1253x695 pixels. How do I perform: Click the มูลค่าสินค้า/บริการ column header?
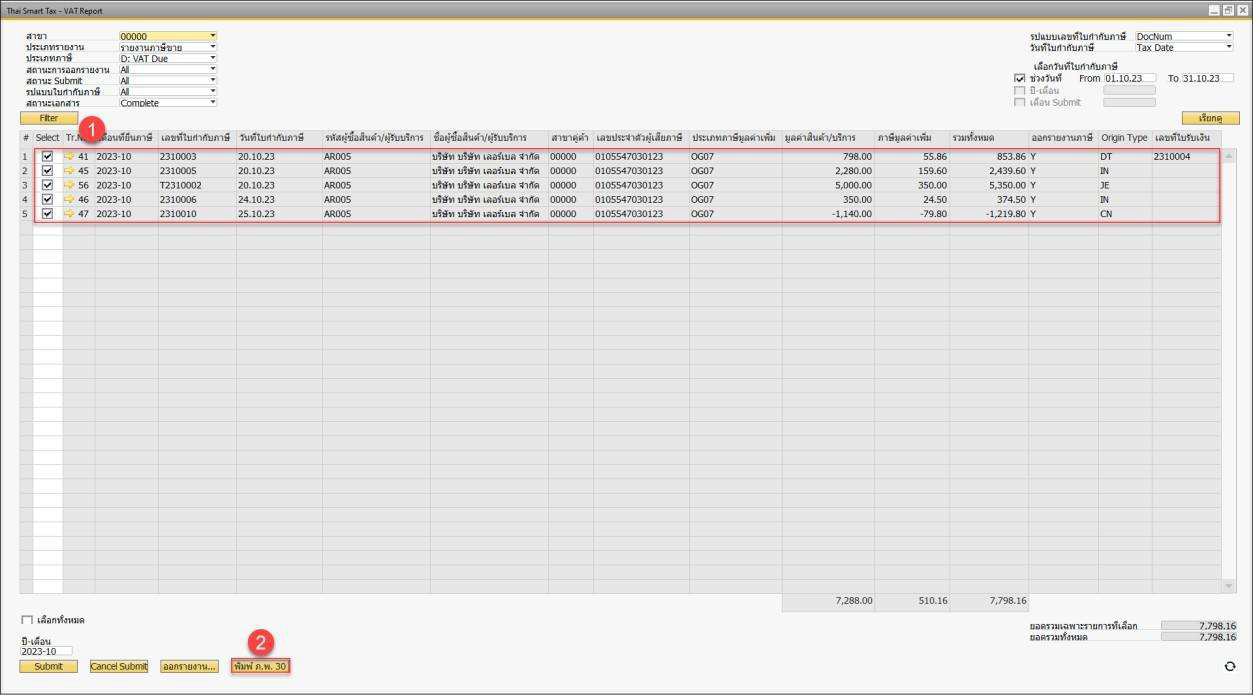pos(828,137)
